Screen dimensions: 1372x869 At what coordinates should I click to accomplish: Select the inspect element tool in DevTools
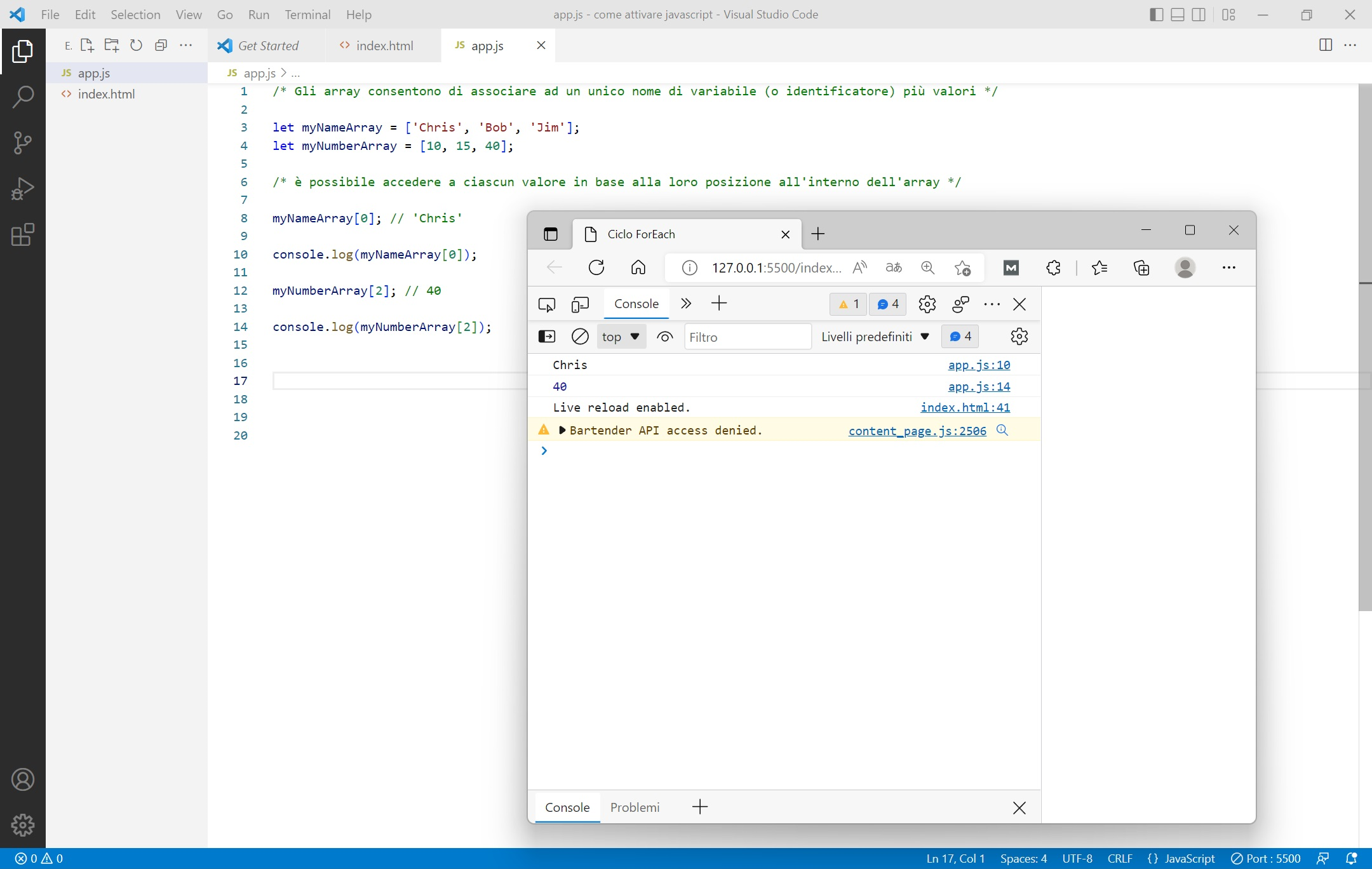click(546, 304)
